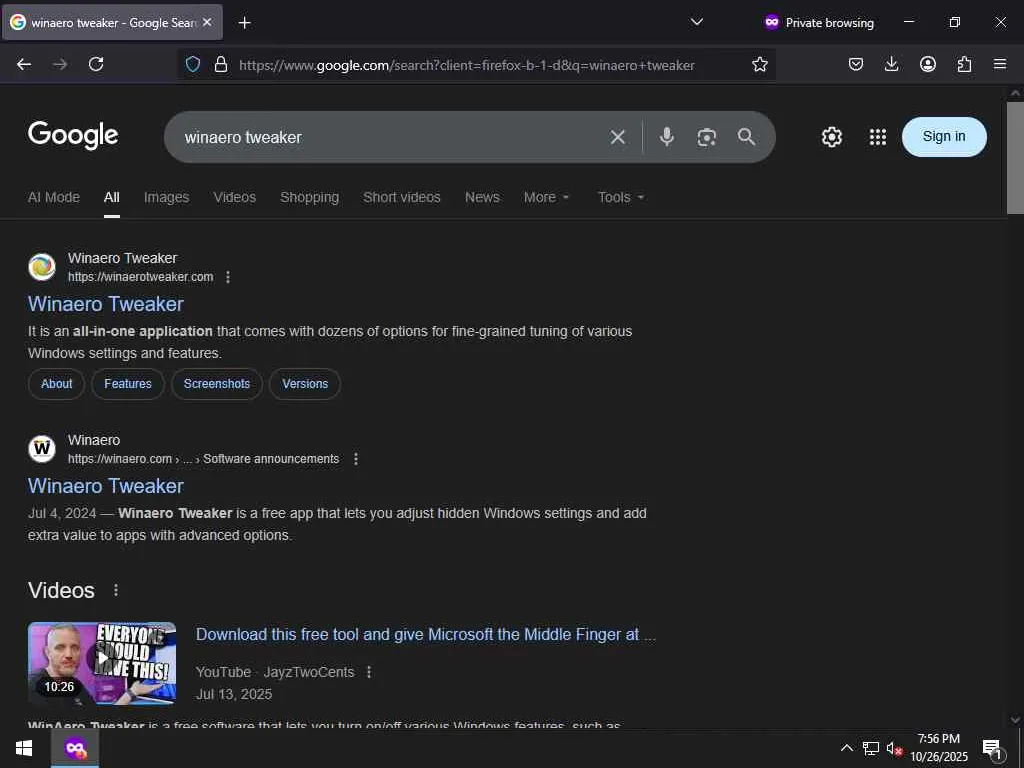Switch to Shopping results
Viewport: 1024px width, 768px height.
click(310, 197)
